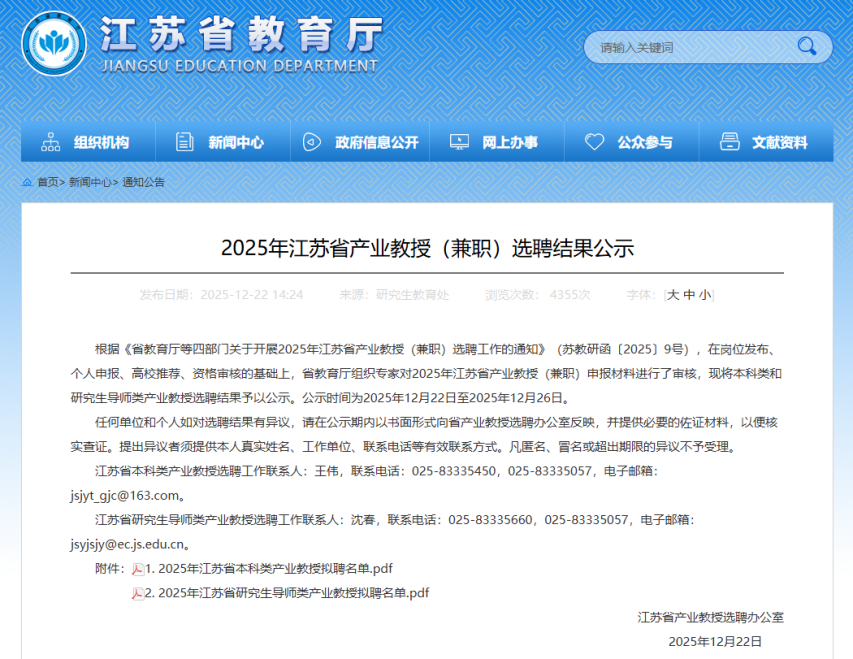Click the search magnifier icon

pyautogui.click(x=806, y=46)
